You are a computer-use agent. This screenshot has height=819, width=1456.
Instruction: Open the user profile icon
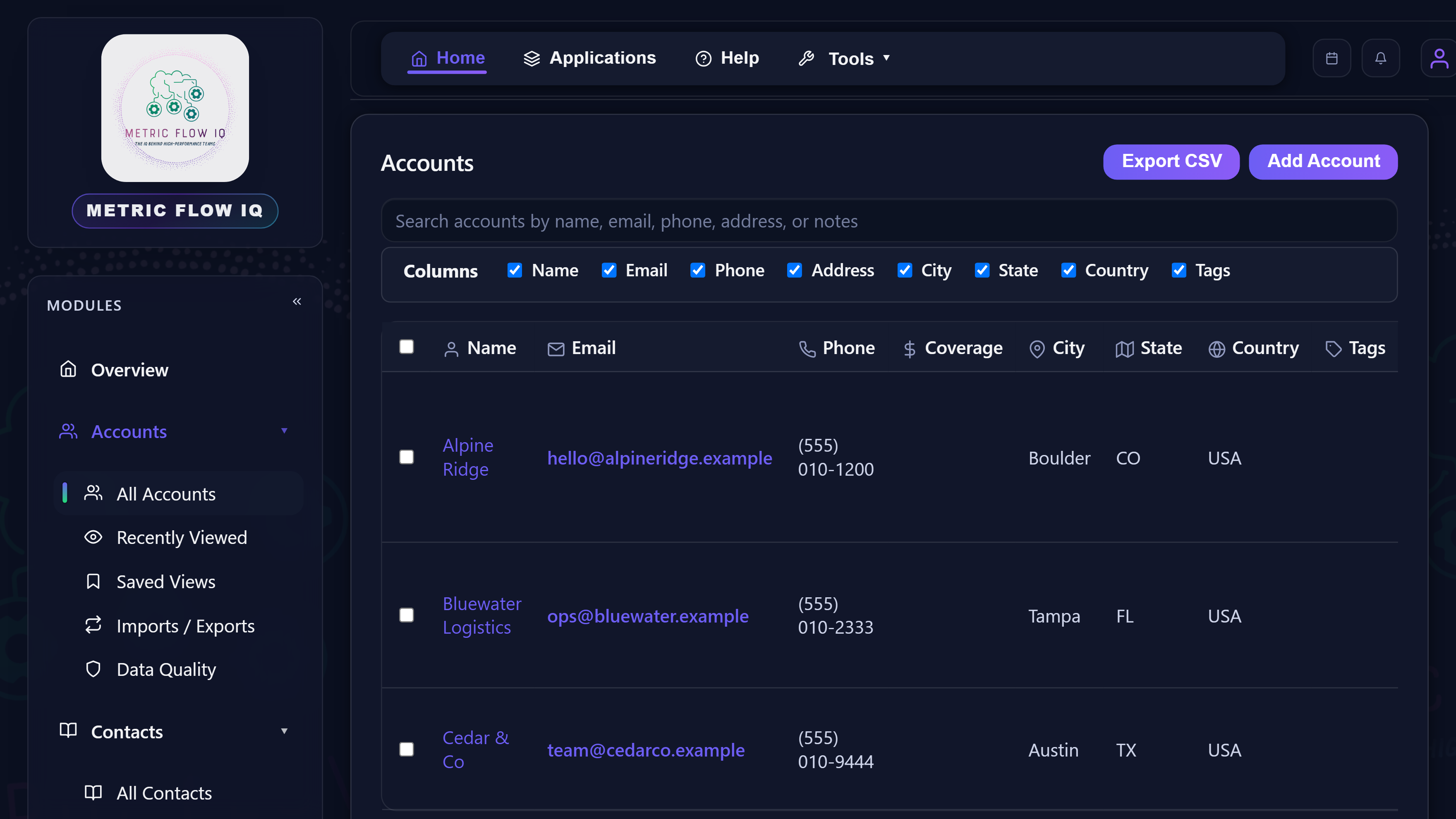tap(1439, 58)
